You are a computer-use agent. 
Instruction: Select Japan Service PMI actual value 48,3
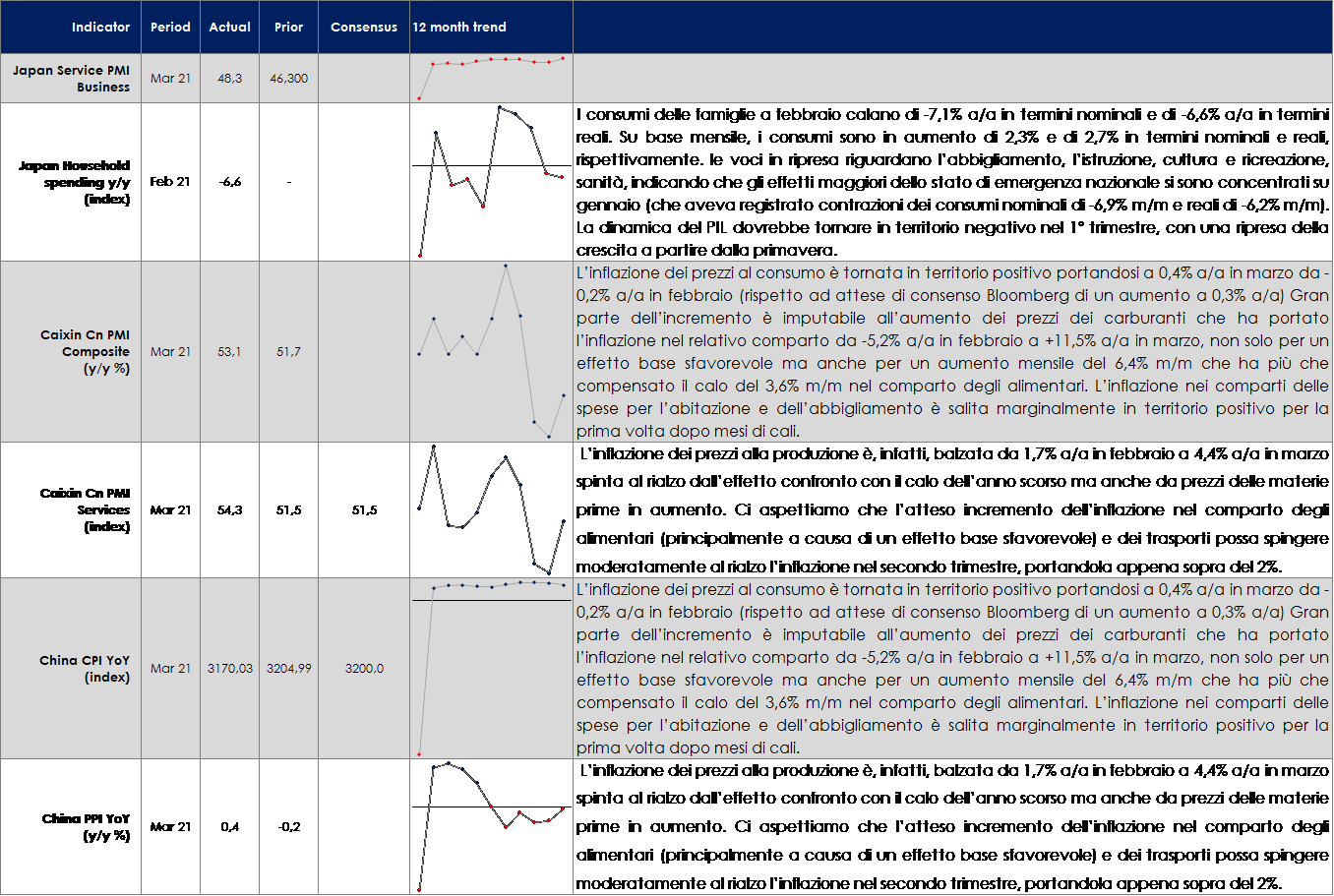[229, 79]
